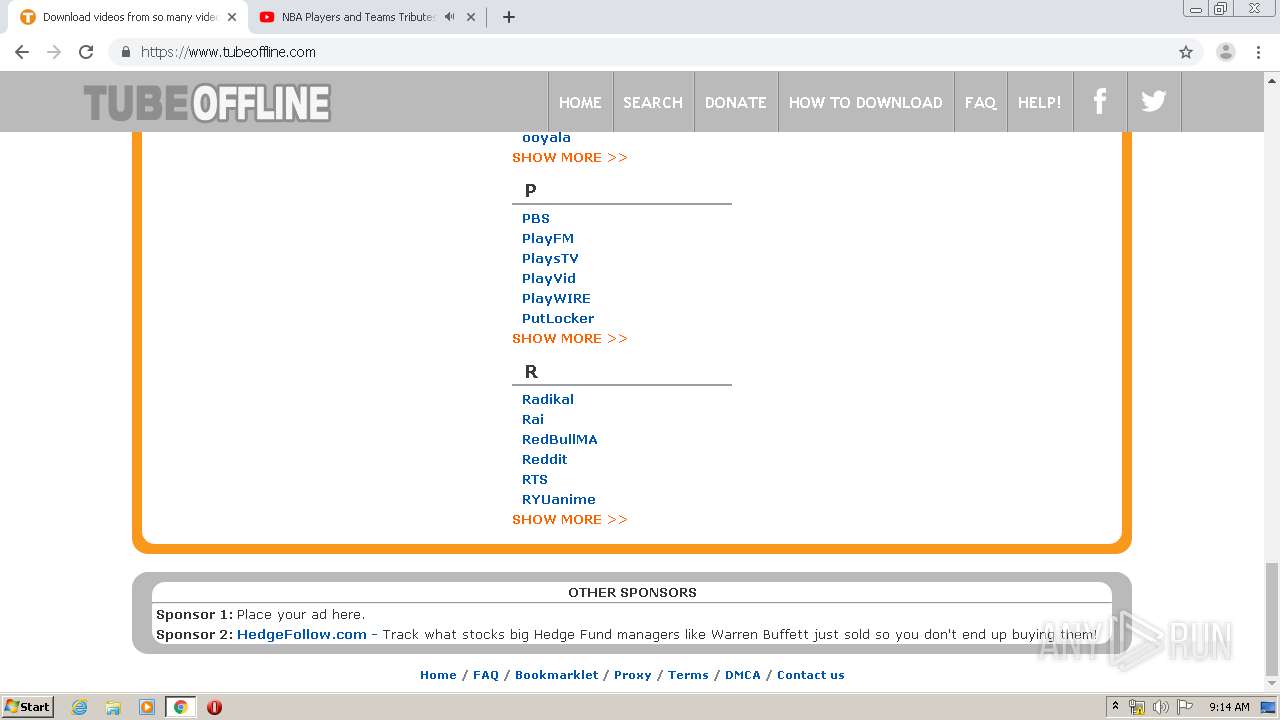Screen dimensions: 1280x720
Task: Open the HELP! menu item
Action: [x=1040, y=102]
